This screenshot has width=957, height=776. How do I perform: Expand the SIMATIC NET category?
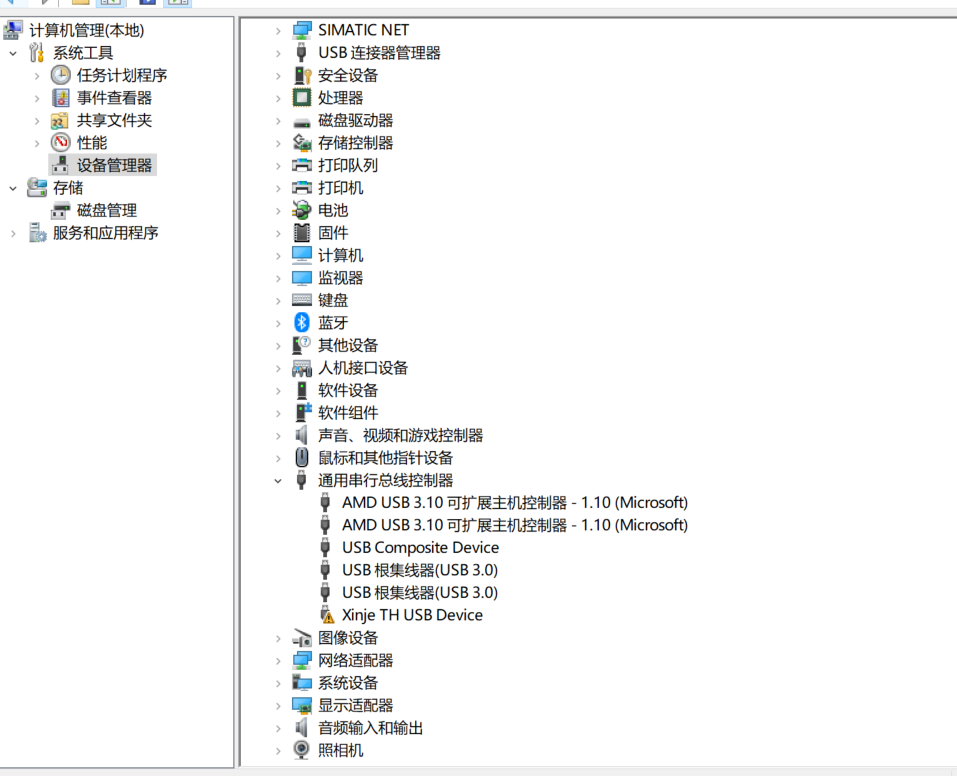pos(279,31)
